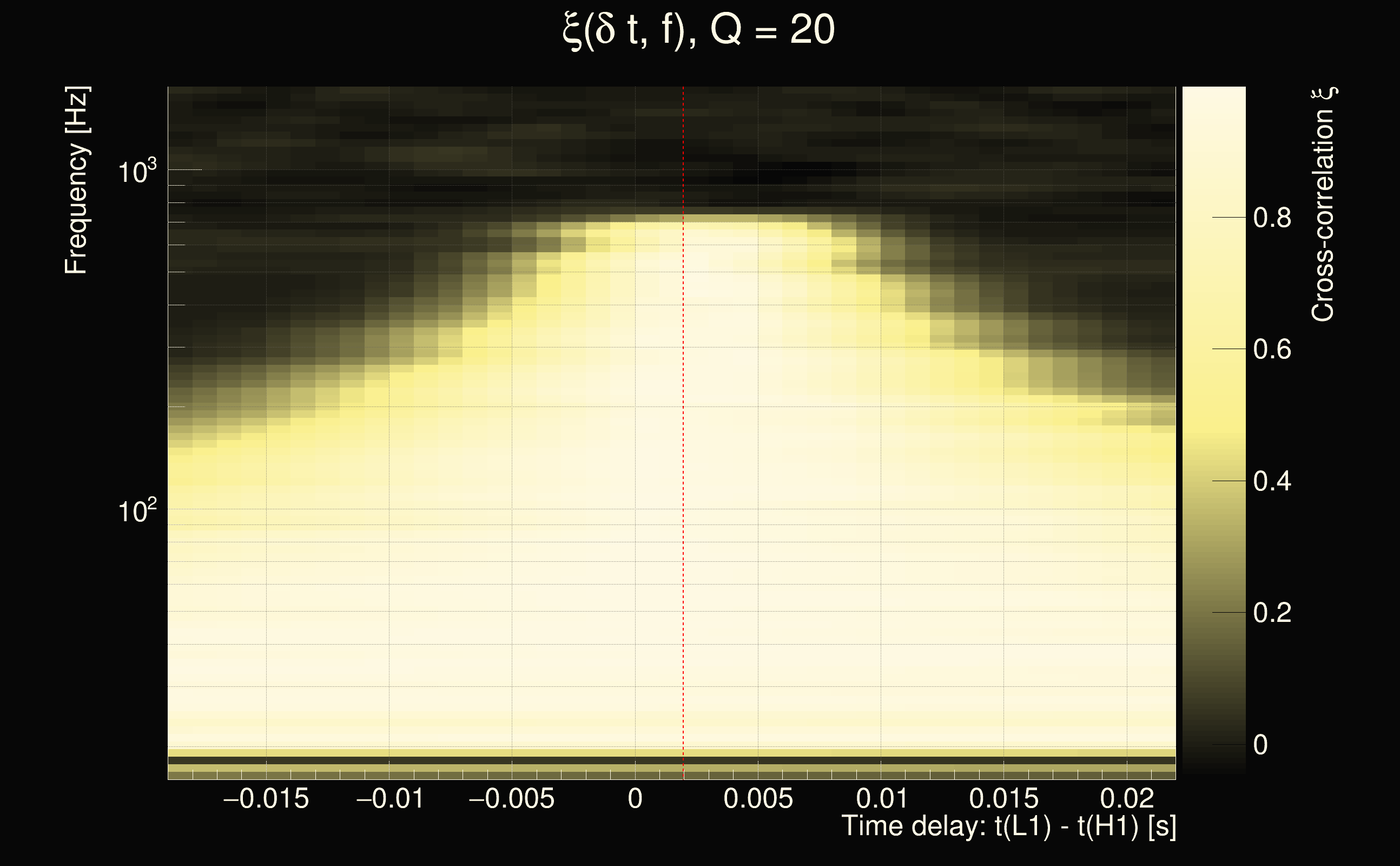Click the color scale bar gradient

[x=1213, y=430]
